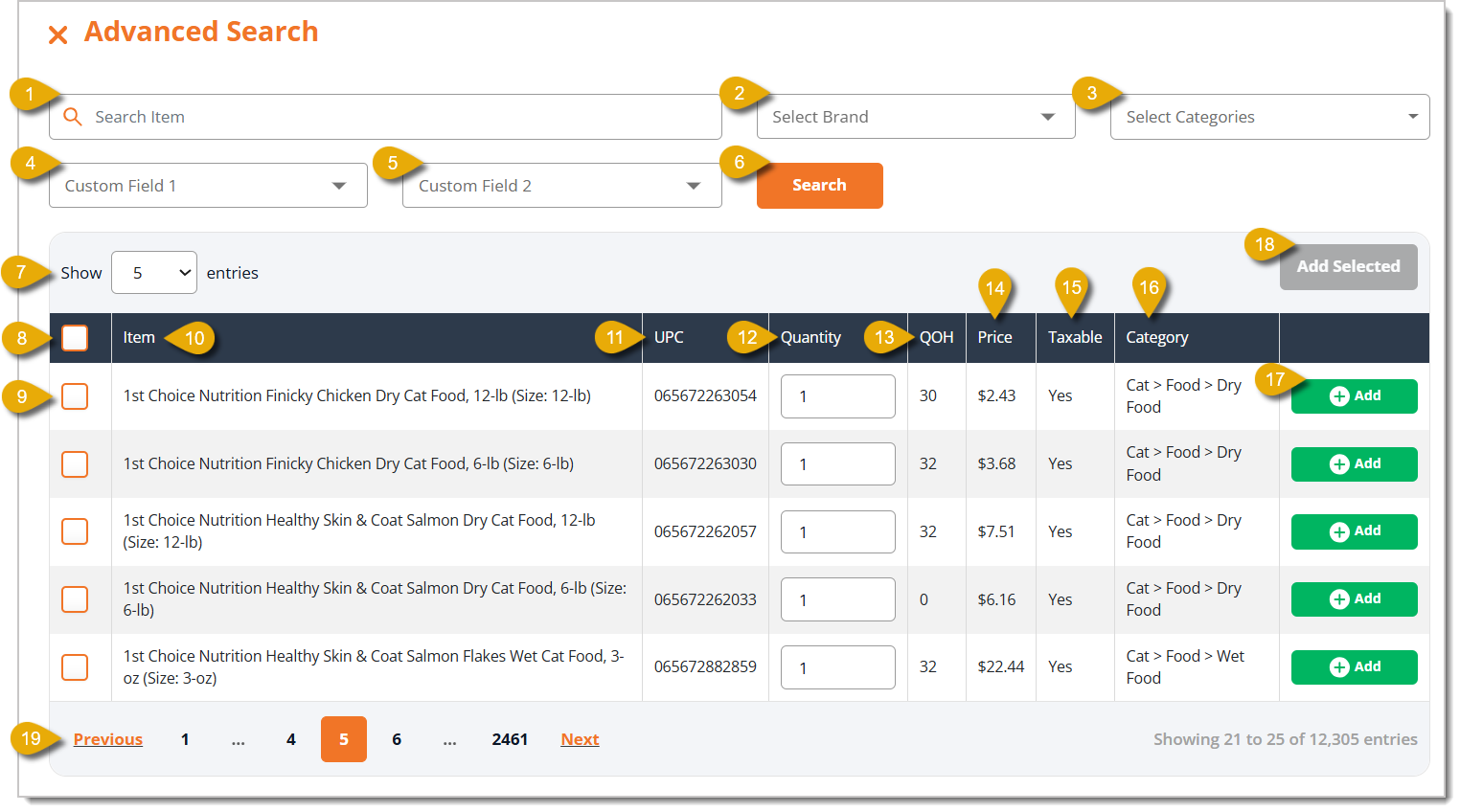Check the Salmon Flakes Wet Cat Food checkbox
The width and height of the screenshot is (1460, 812).
point(75,667)
